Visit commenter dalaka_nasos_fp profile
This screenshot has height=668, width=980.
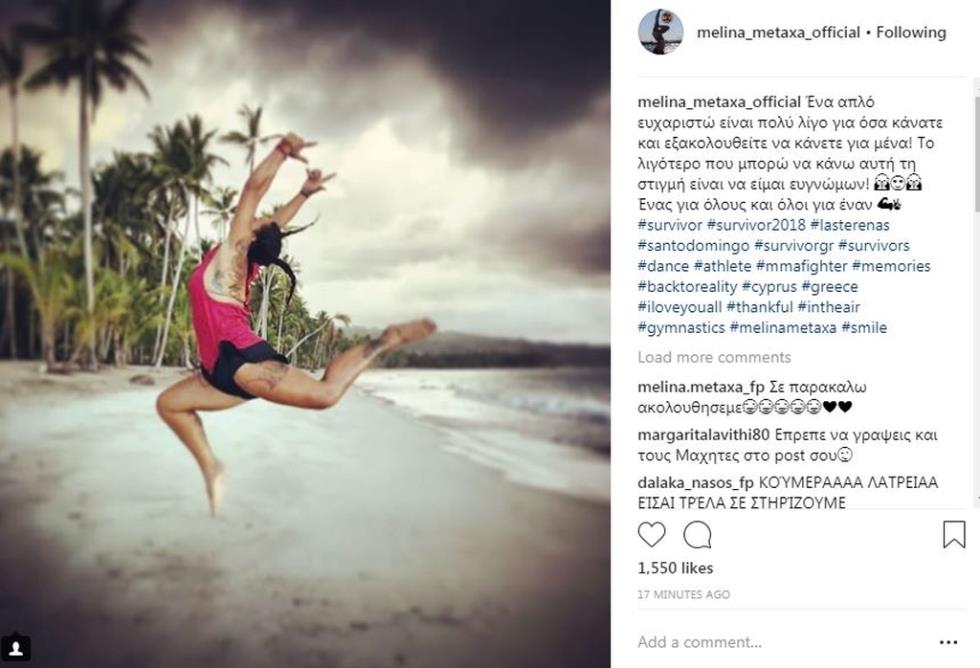(696, 482)
